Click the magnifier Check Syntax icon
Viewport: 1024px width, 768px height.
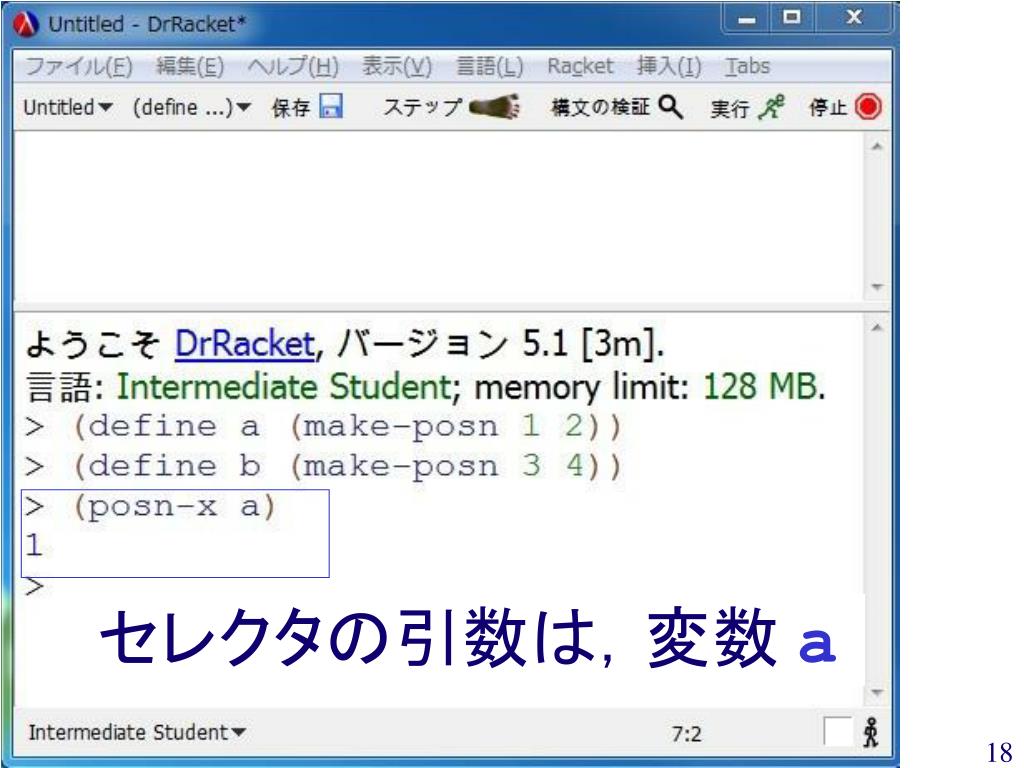click(x=671, y=106)
